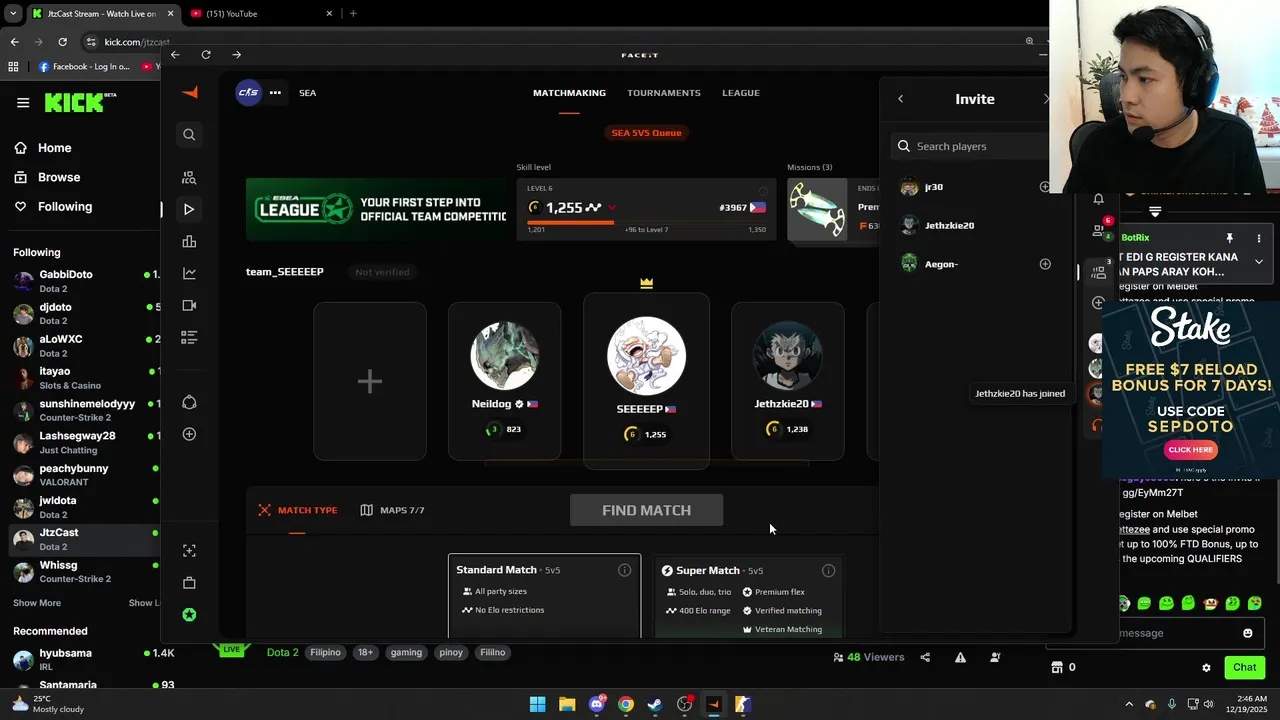Select the FACEIT play matchmaking sidebar icon
This screenshot has width=1280, height=720.
(x=189, y=209)
